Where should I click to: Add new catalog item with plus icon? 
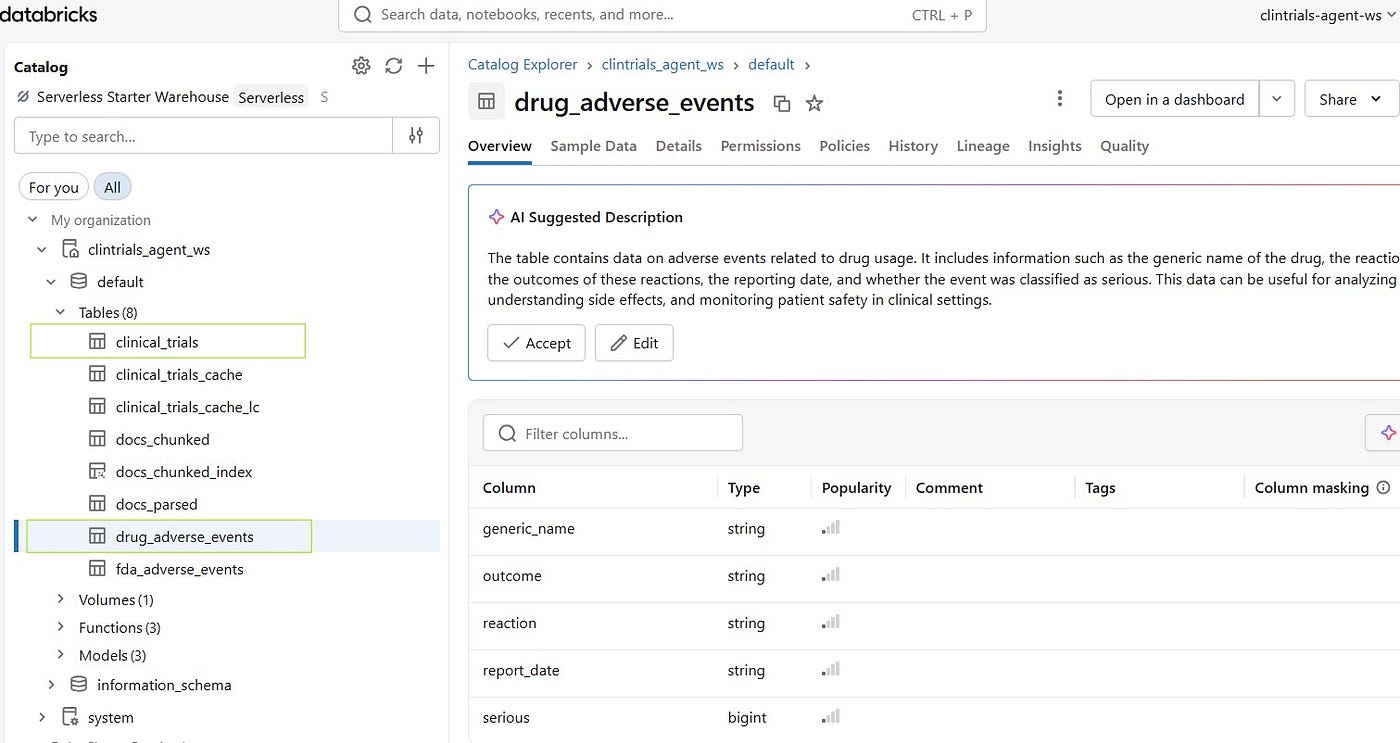[426, 66]
